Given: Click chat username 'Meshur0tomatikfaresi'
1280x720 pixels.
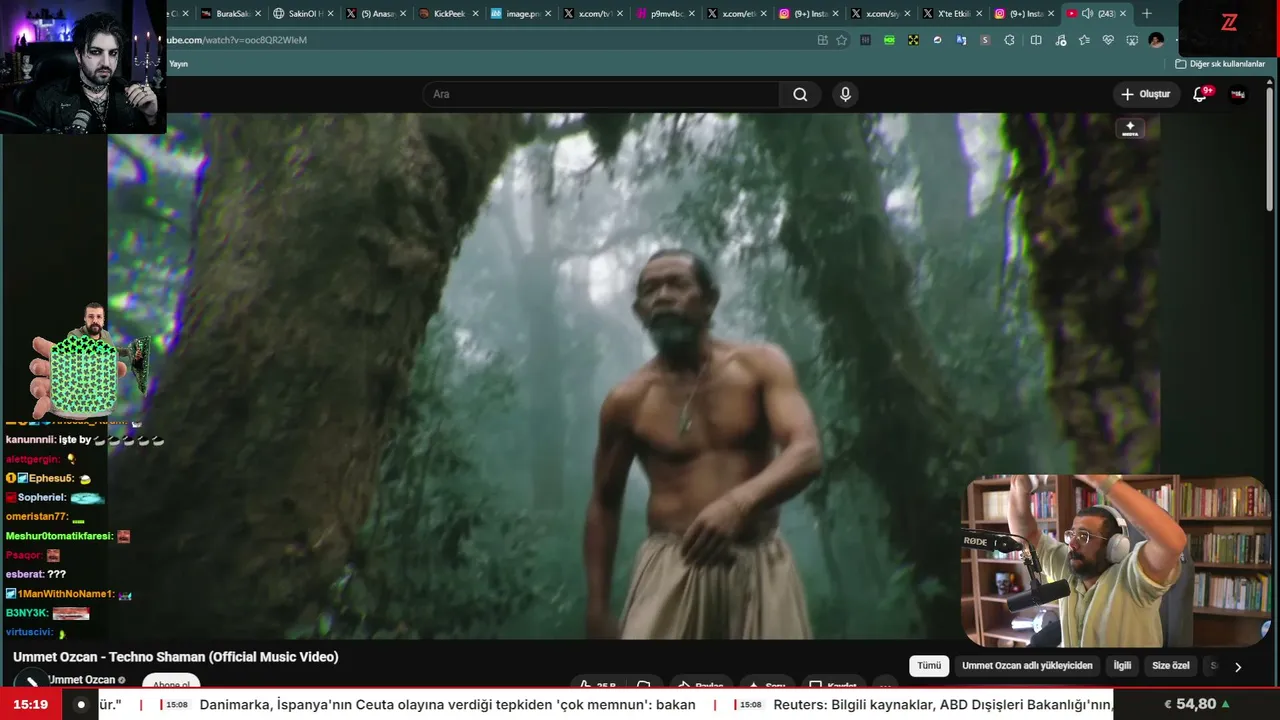Looking at the screenshot, I should pos(59,536).
